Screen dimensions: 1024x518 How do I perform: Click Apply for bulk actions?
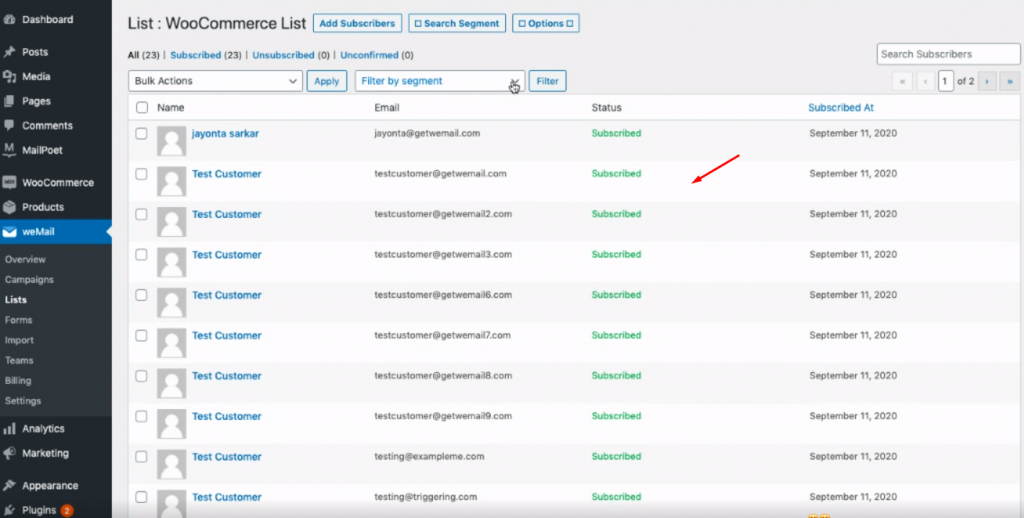click(x=327, y=81)
